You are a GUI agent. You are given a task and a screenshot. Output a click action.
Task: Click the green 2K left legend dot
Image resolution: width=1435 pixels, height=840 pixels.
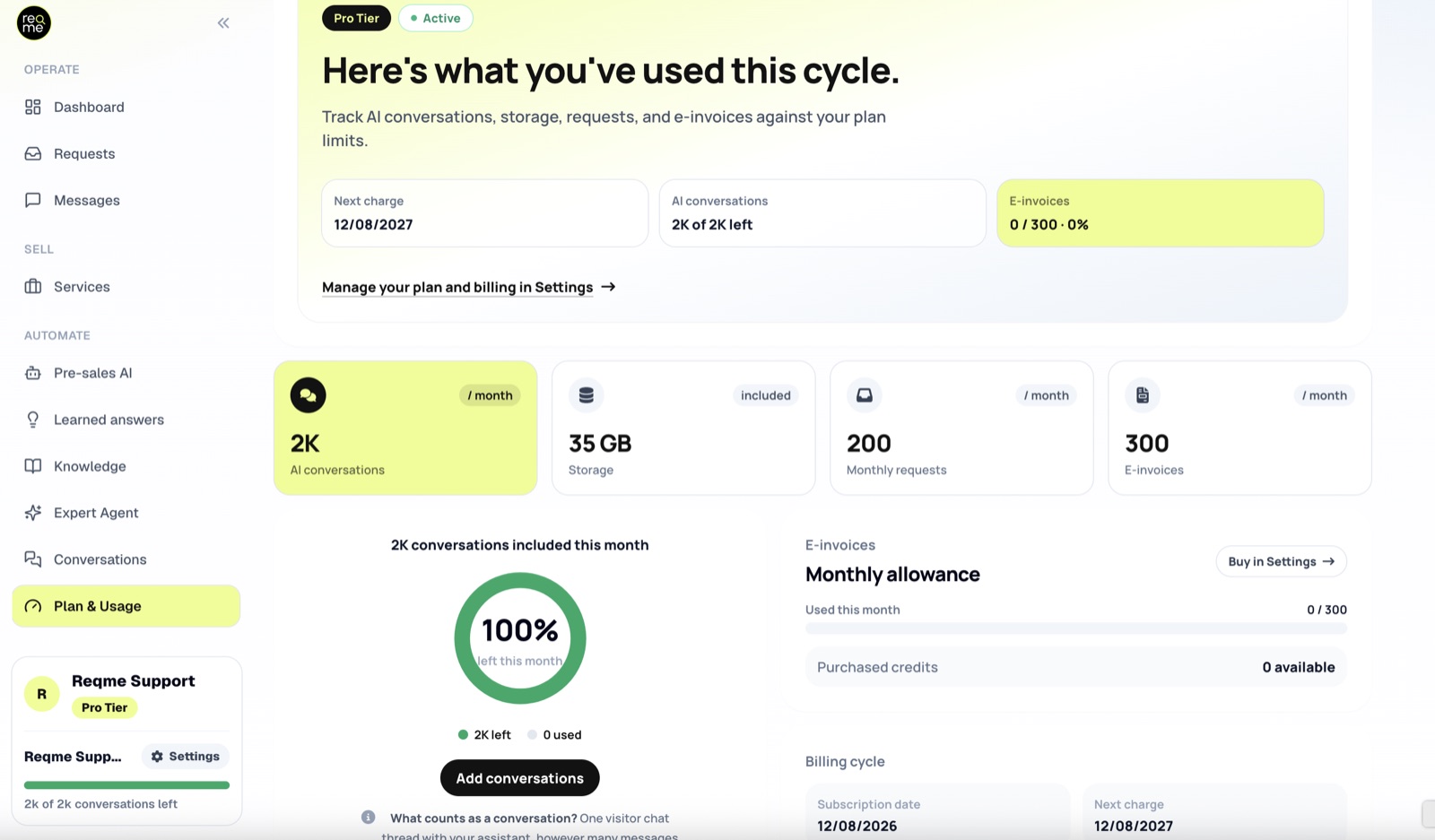click(463, 735)
